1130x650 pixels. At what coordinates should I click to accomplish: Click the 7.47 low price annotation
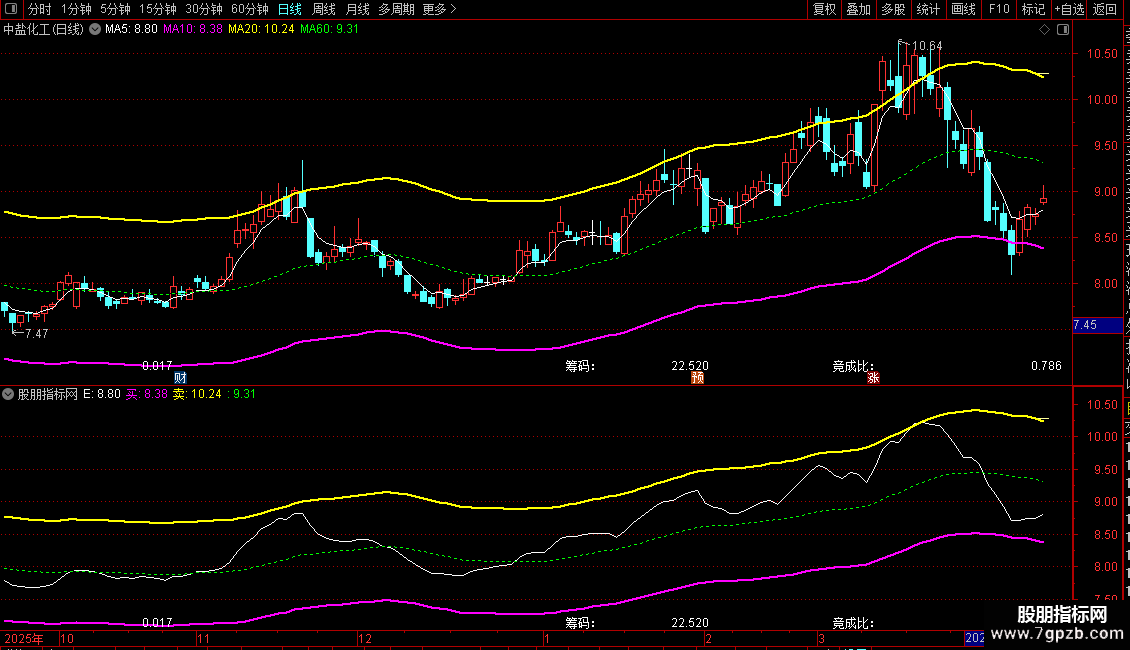[x=36, y=334]
